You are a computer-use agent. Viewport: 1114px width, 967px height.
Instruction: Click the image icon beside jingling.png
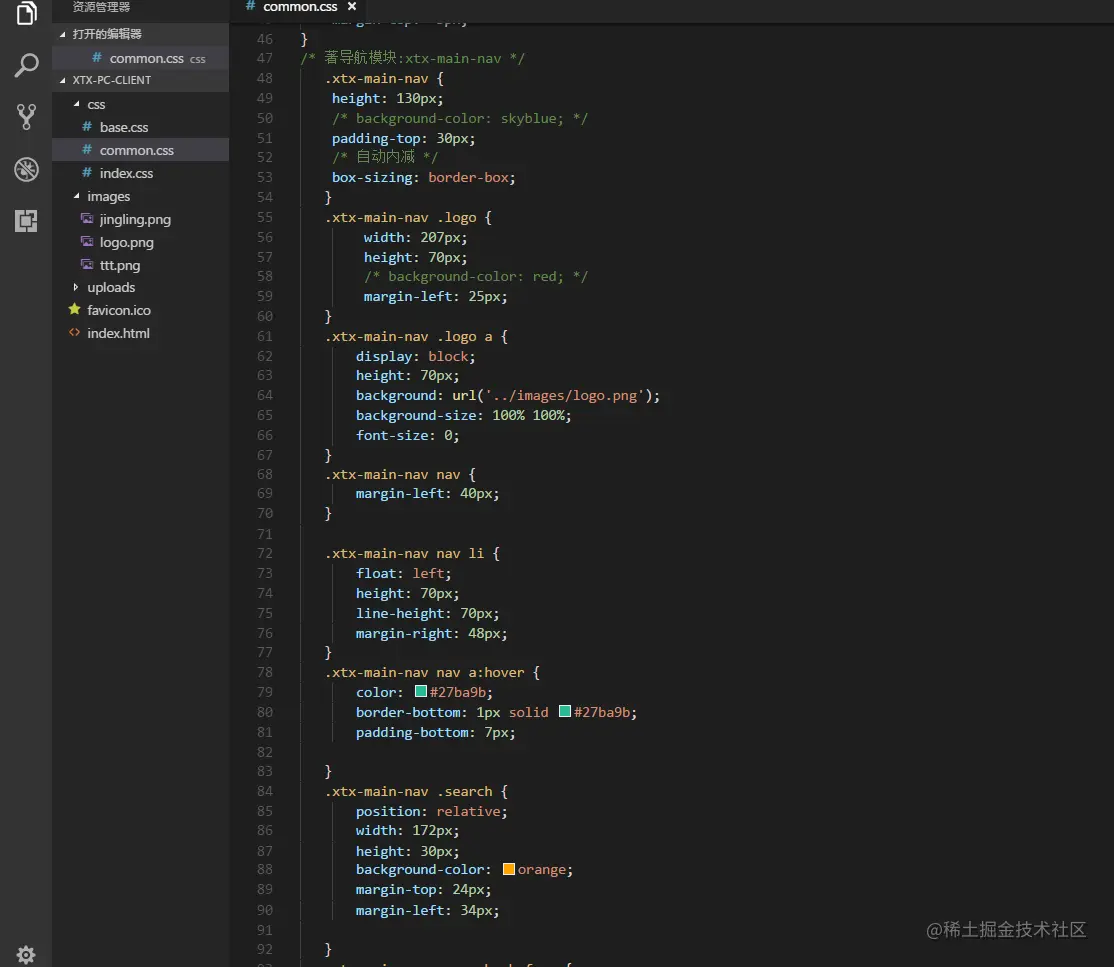coord(87,218)
